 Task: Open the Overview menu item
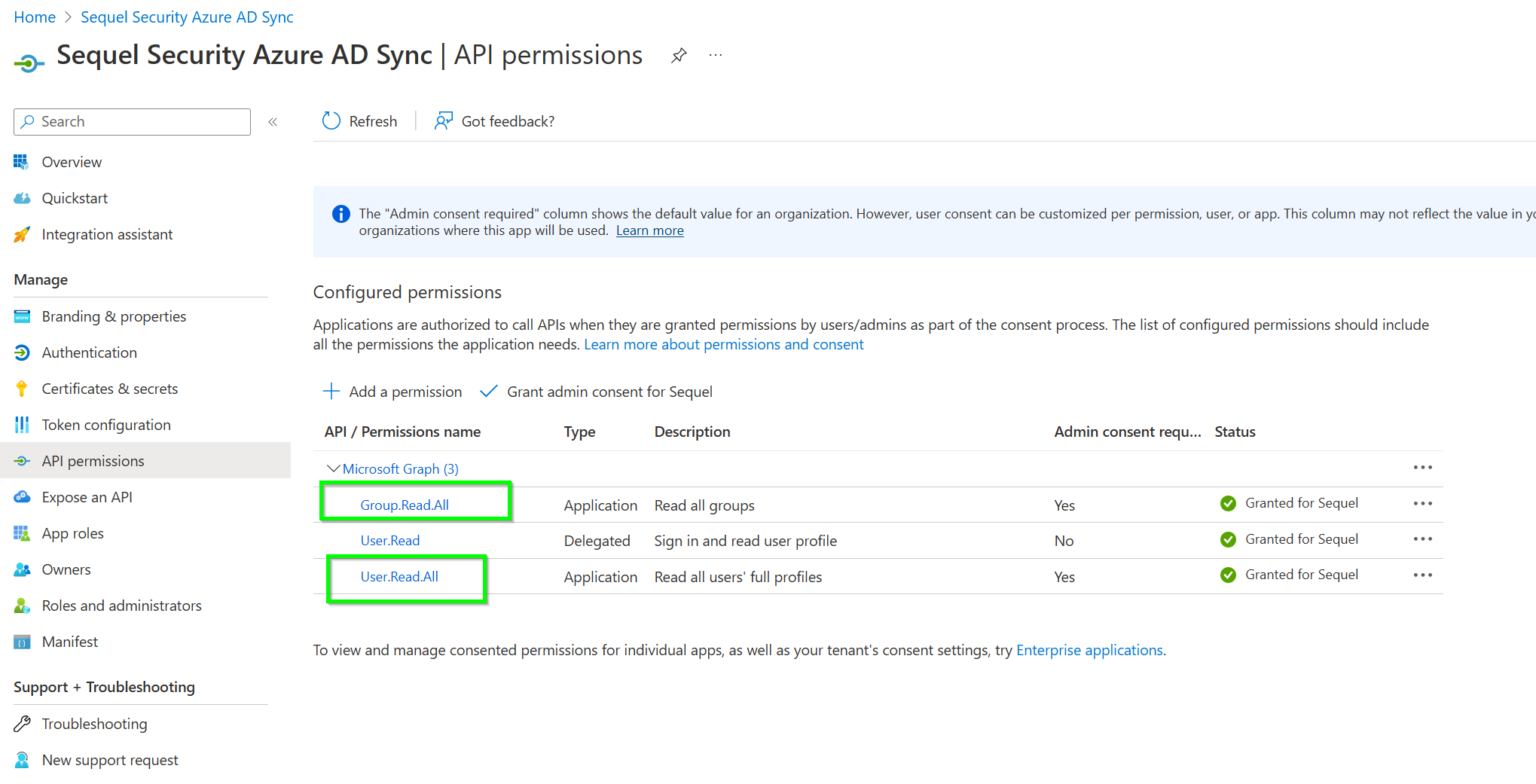[72, 162]
